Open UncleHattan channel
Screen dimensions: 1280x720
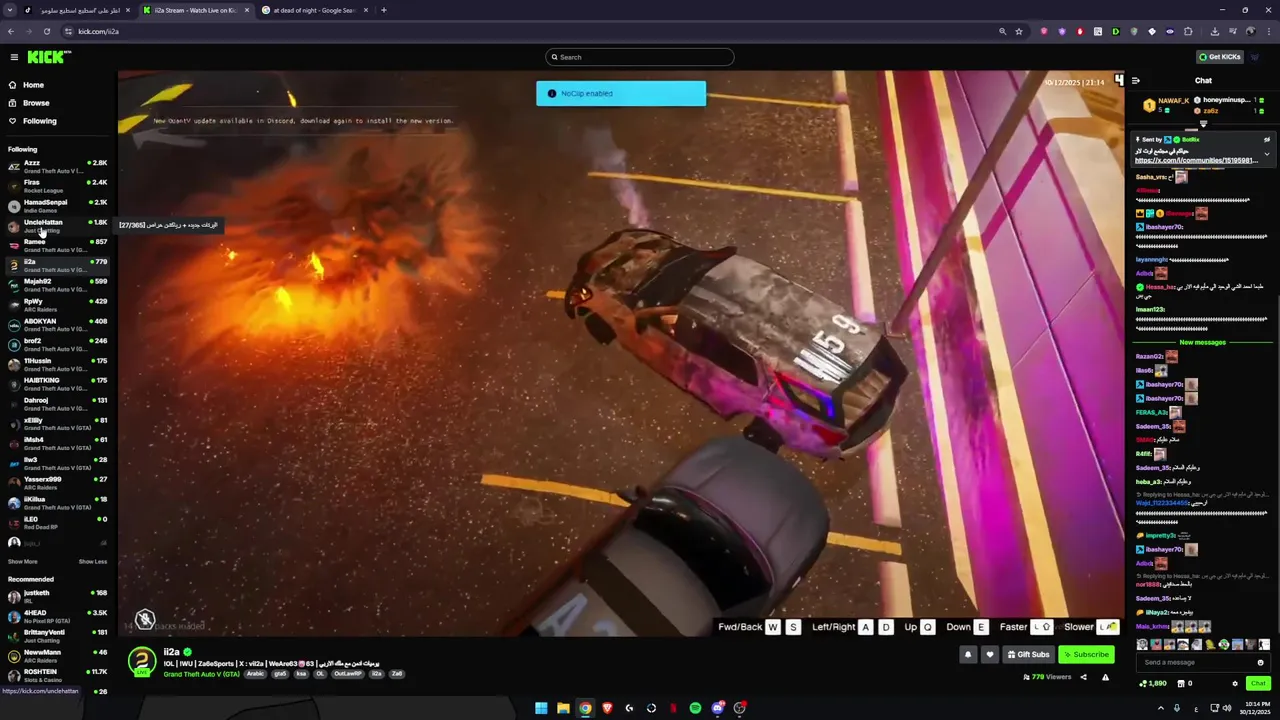[57, 226]
